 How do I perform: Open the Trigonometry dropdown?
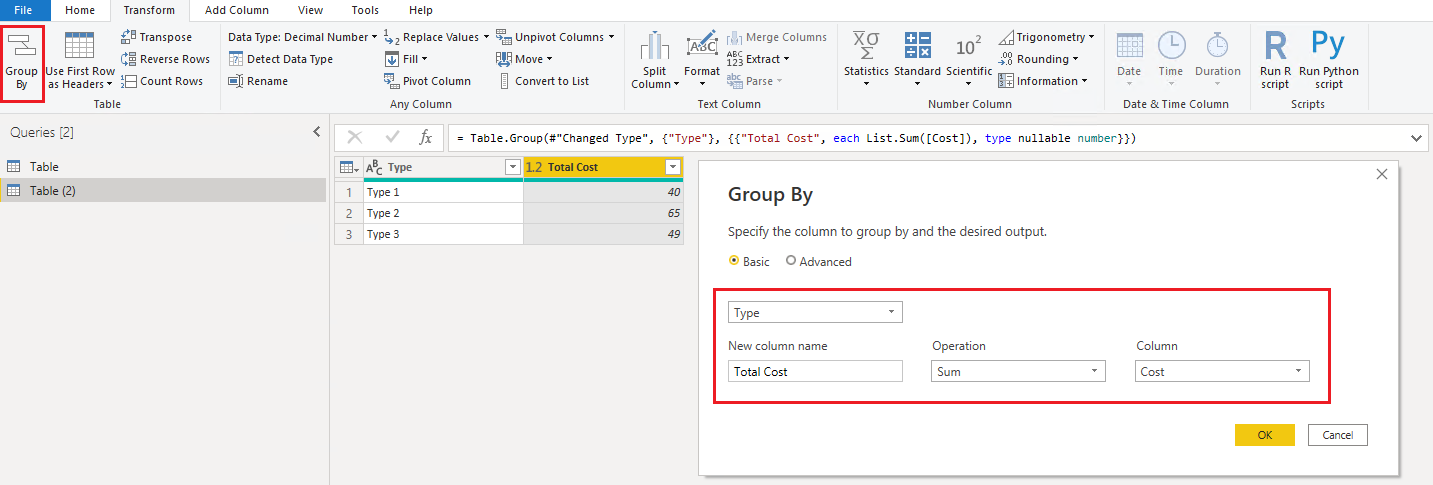[x=1047, y=37]
